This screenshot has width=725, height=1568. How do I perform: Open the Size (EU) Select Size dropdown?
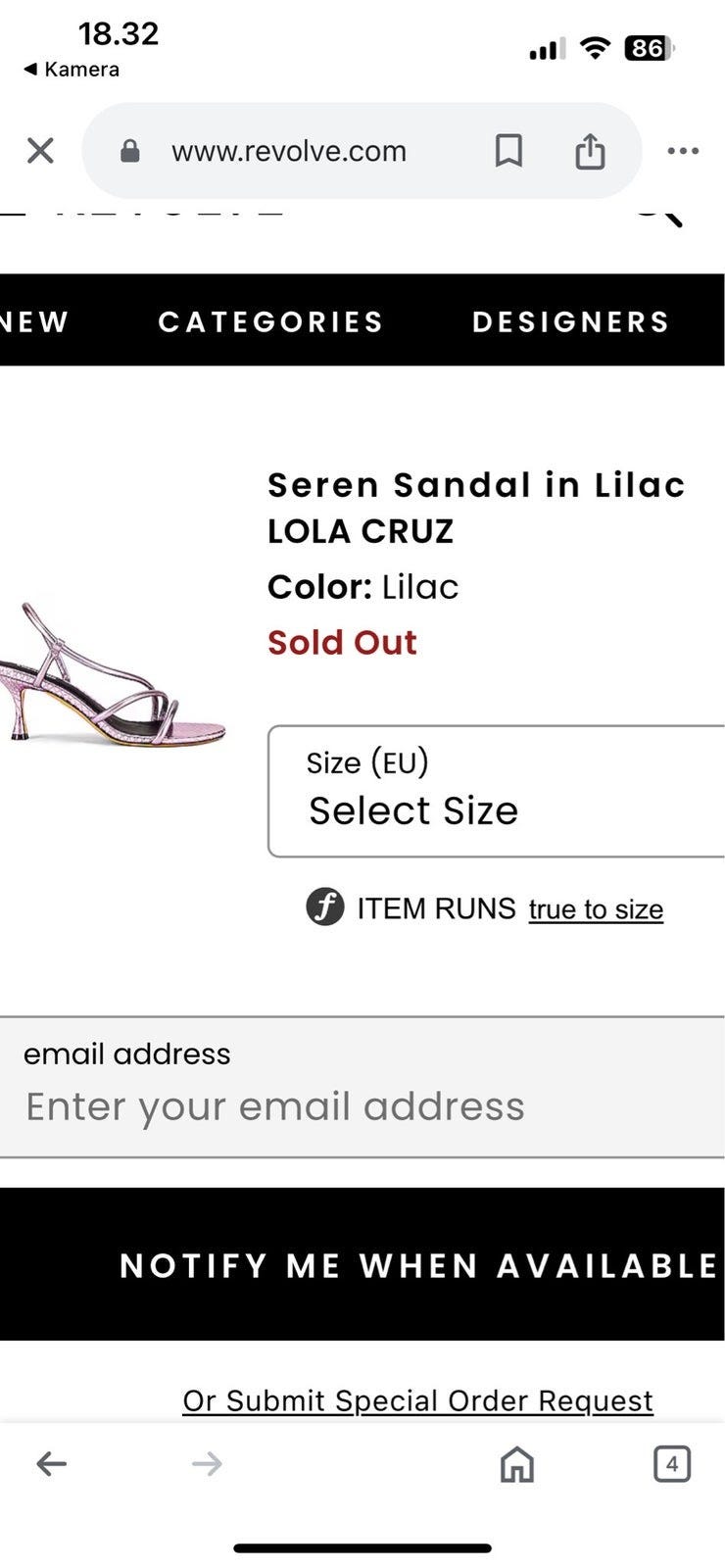pos(496,792)
